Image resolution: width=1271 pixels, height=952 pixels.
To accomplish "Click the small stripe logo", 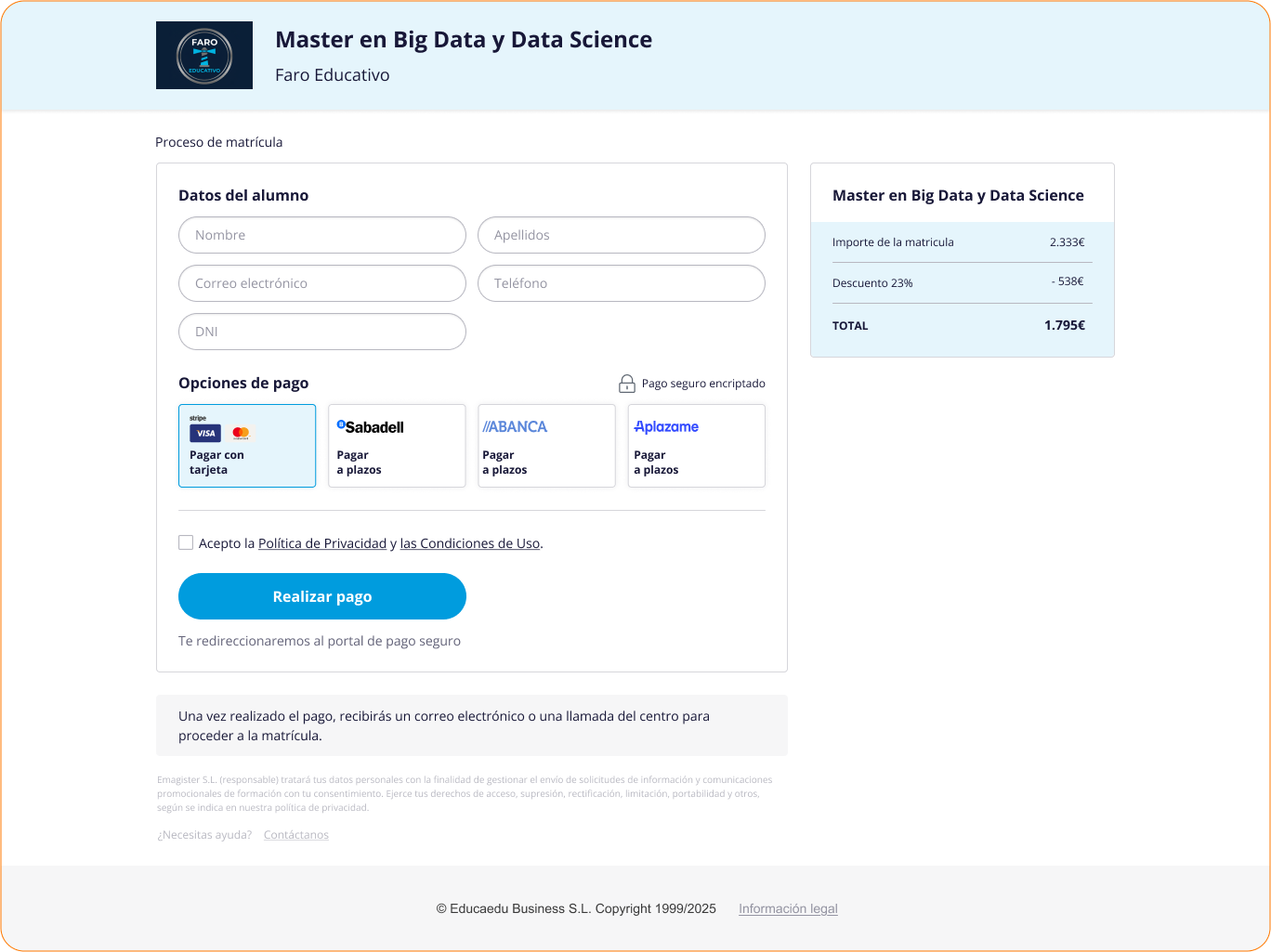I will (x=198, y=418).
